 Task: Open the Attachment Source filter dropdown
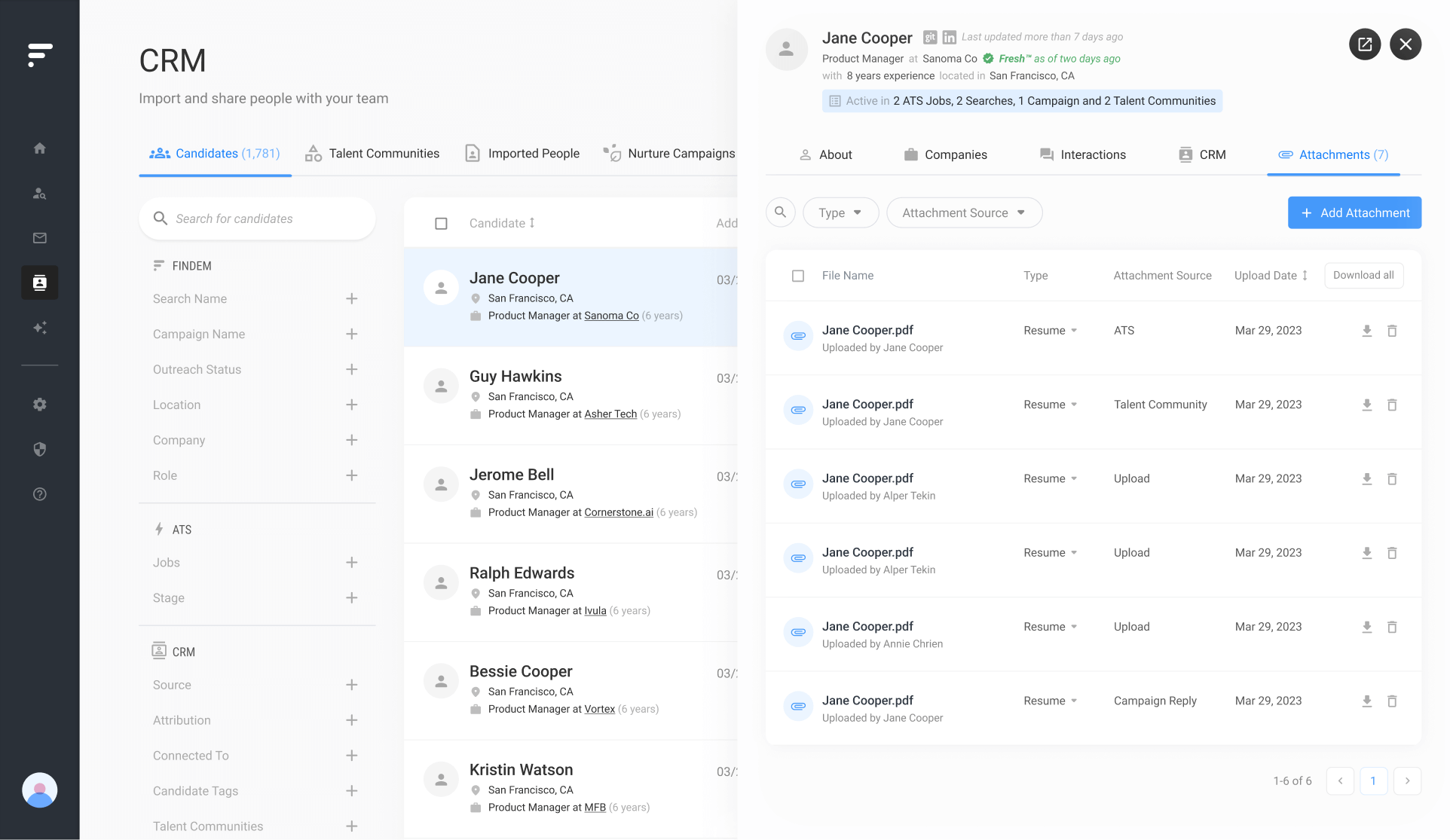964,212
